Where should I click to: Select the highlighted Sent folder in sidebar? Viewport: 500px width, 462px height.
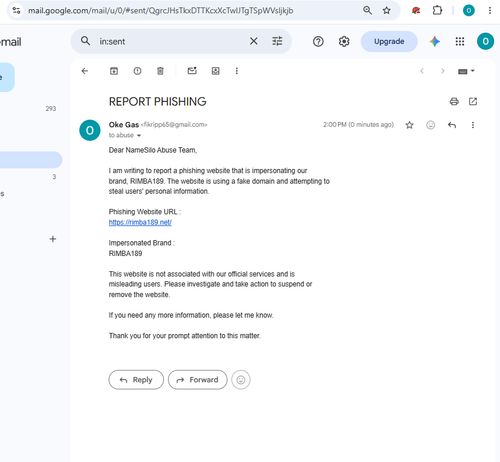pyautogui.click(x=31, y=160)
